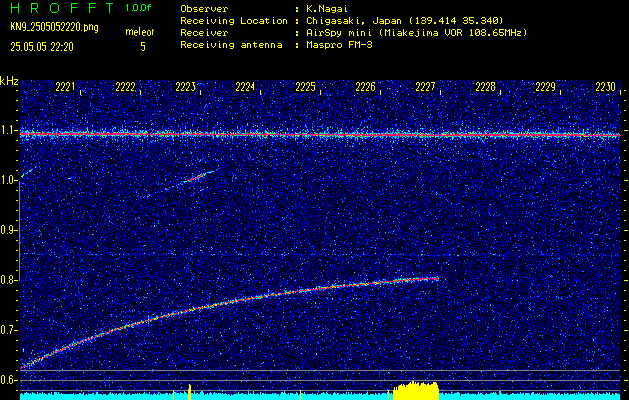The image size is (629, 400).
Task: Click the horizontal carrier line at 1.1 kHz
Action: [x=320, y=134]
